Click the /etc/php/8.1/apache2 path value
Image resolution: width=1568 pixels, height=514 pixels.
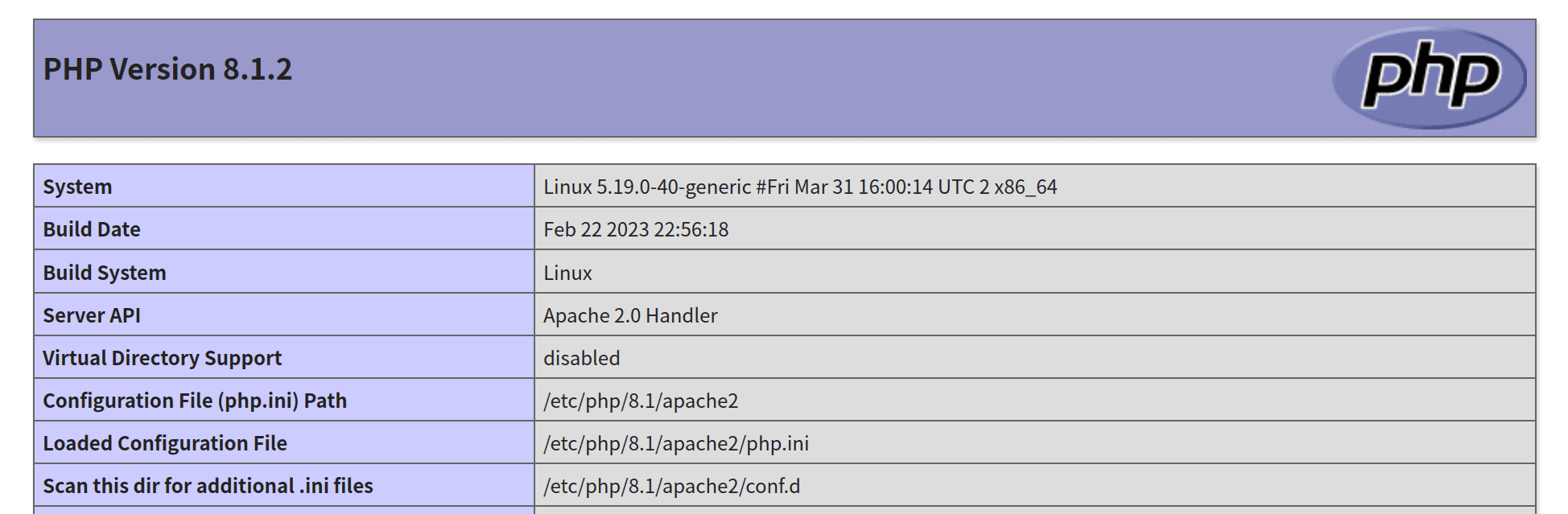pos(641,401)
